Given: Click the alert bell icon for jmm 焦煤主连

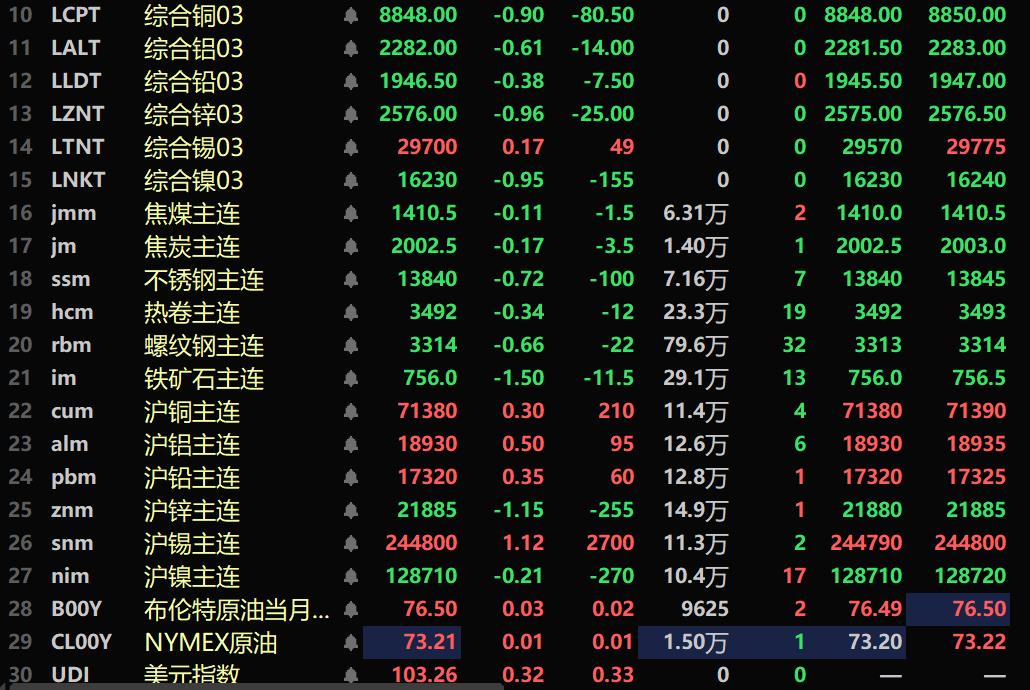Looking at the screenshot, I should tap(350, 213).
